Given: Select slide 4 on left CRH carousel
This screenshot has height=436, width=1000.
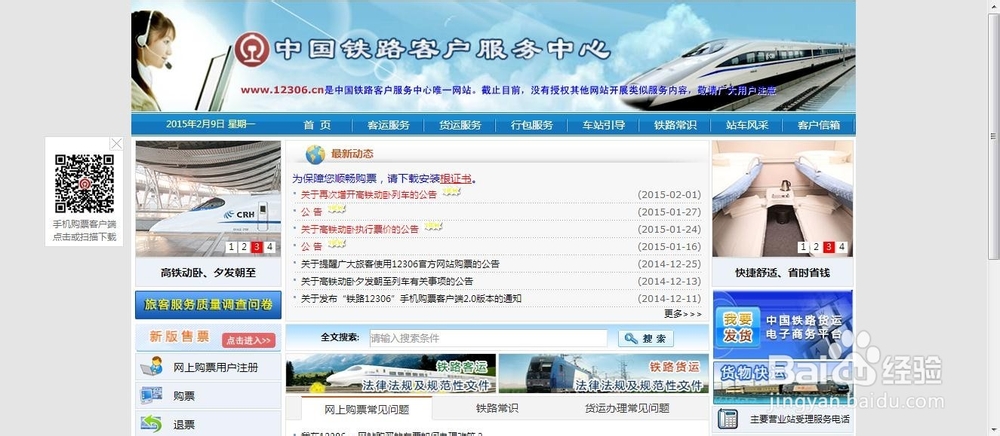Looking at the screenshot, I should [270, 247].
